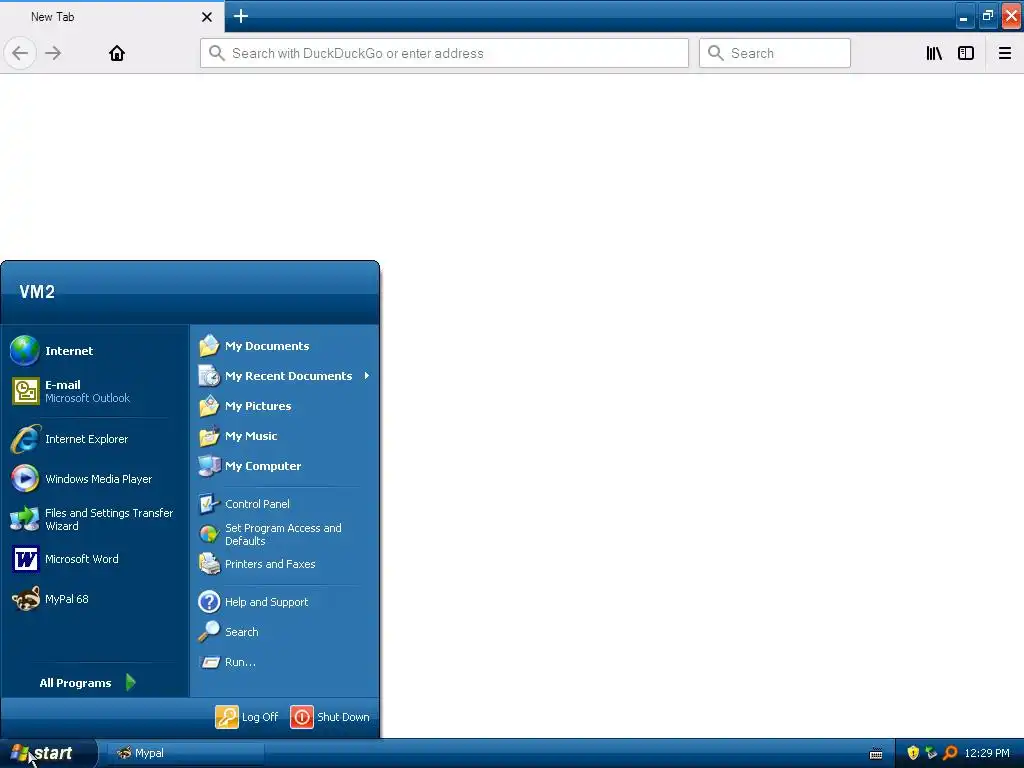Open My Documents folder
The width and height of the screenshot is (1024, 768).
285,345
